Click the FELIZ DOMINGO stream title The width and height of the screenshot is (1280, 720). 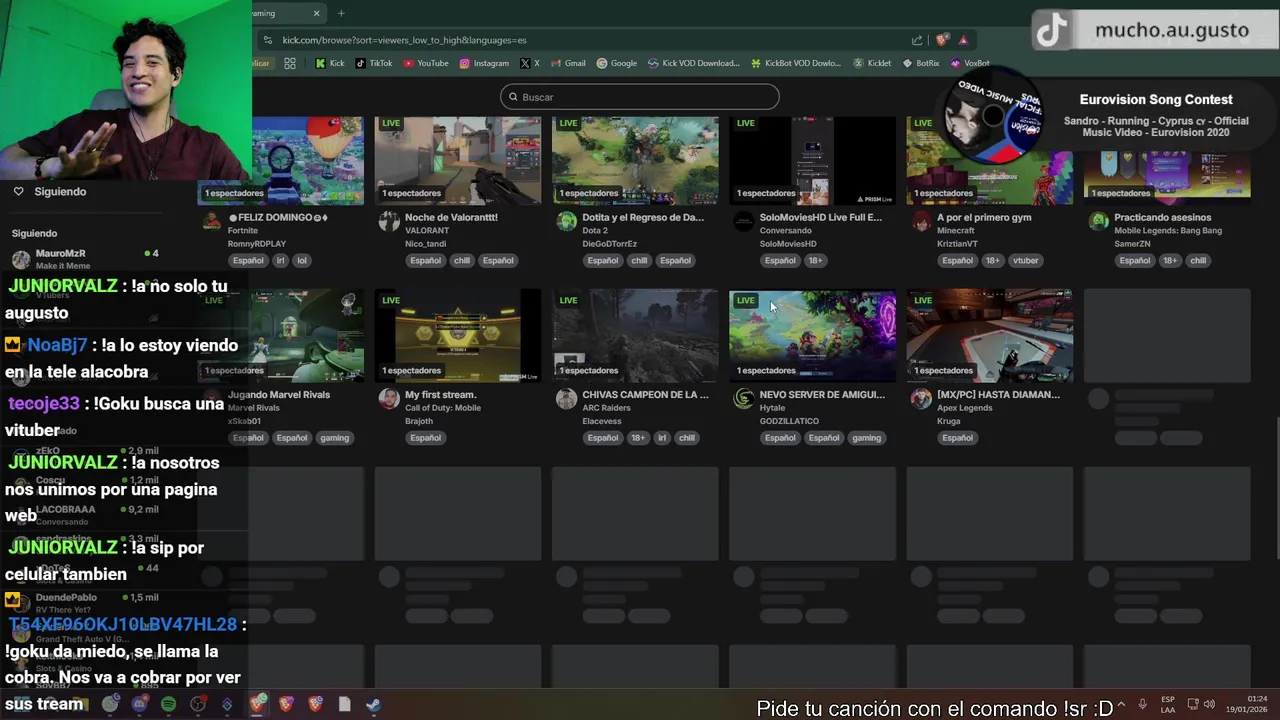278,217
